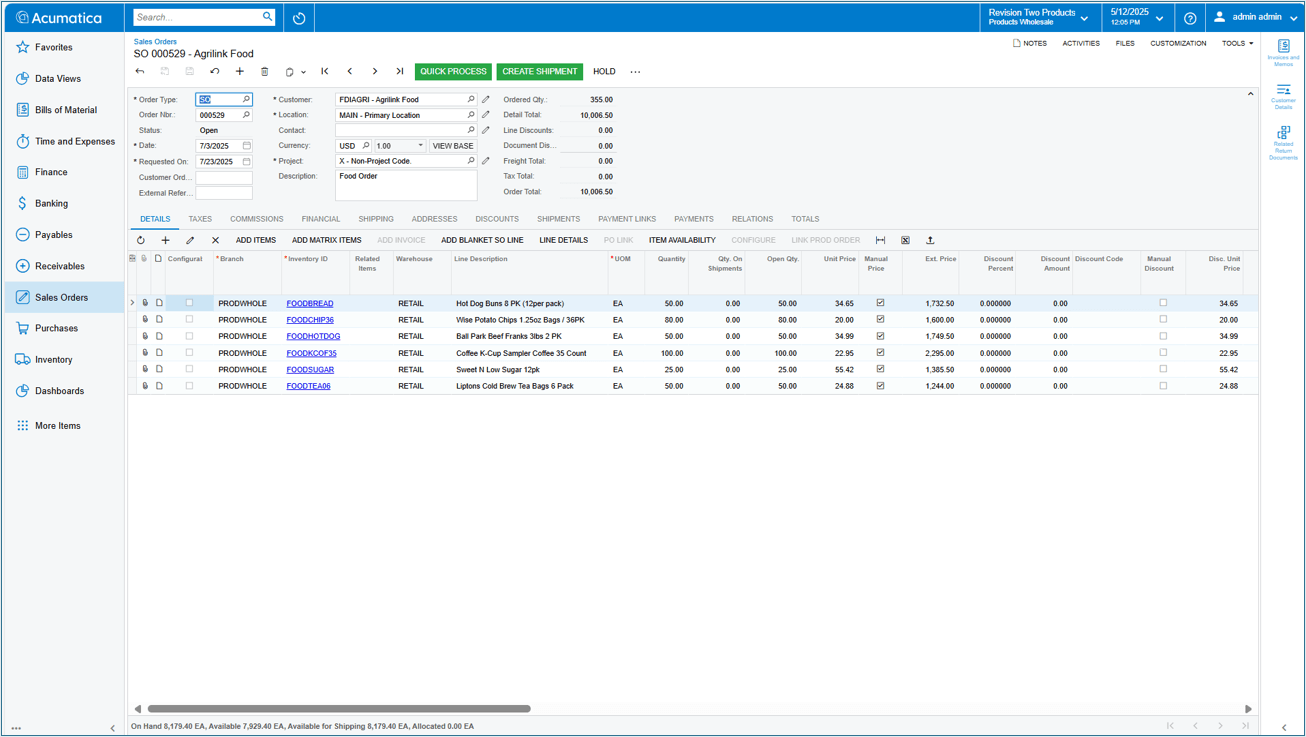
Task: Go to the previous record
Action: 350,72
